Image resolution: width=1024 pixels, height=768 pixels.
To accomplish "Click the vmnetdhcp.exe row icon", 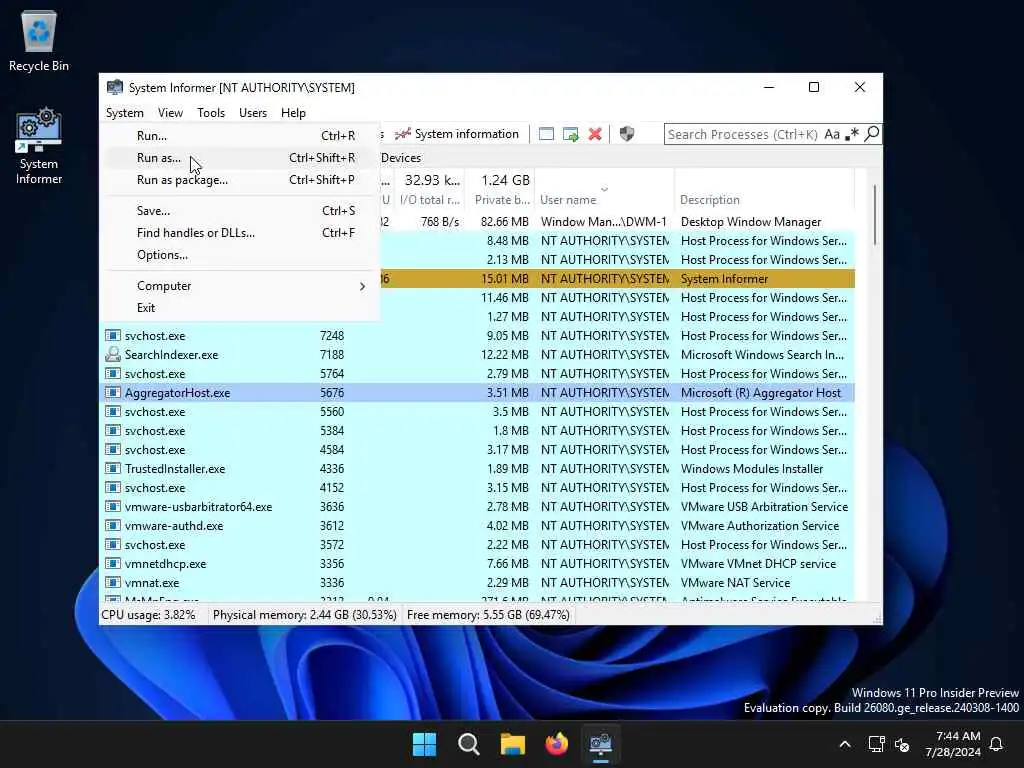I will point(113,564).
